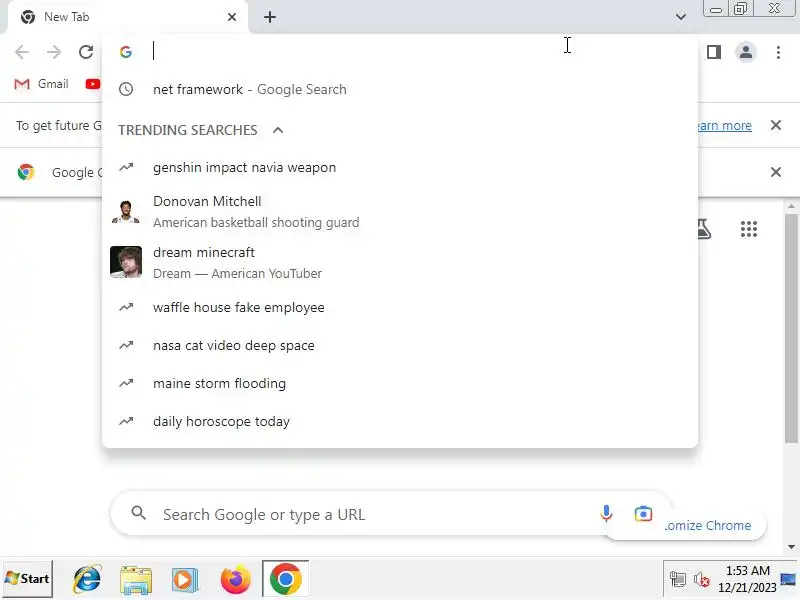
Task: Click the Google G icon in address bar
Action: (126, 52)
